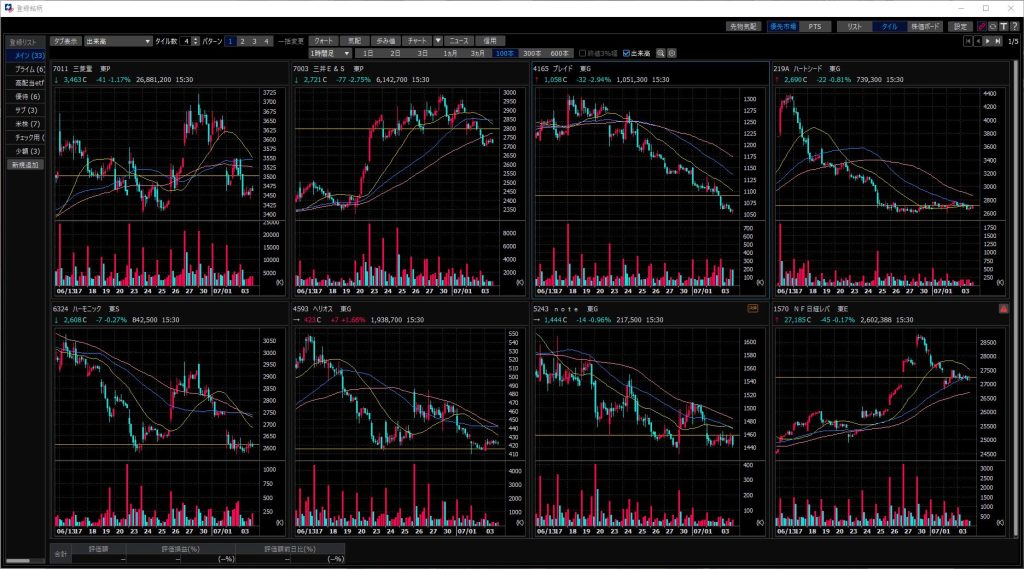This screenshot has width=1024, height=569.
Task: Enable the 終値3%幅 checkbox
Action: point(583,53)
